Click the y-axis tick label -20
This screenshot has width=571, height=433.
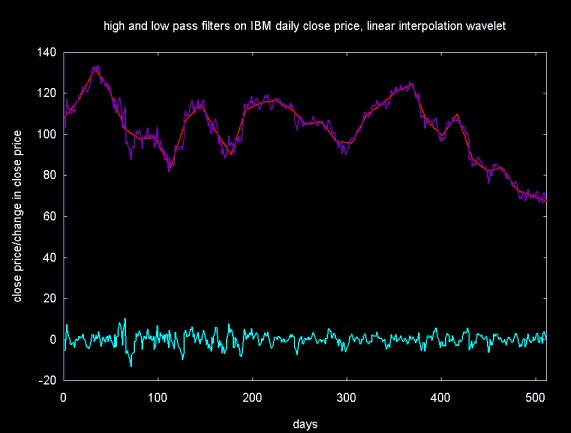pyautogui.click(x=48, y=381)
